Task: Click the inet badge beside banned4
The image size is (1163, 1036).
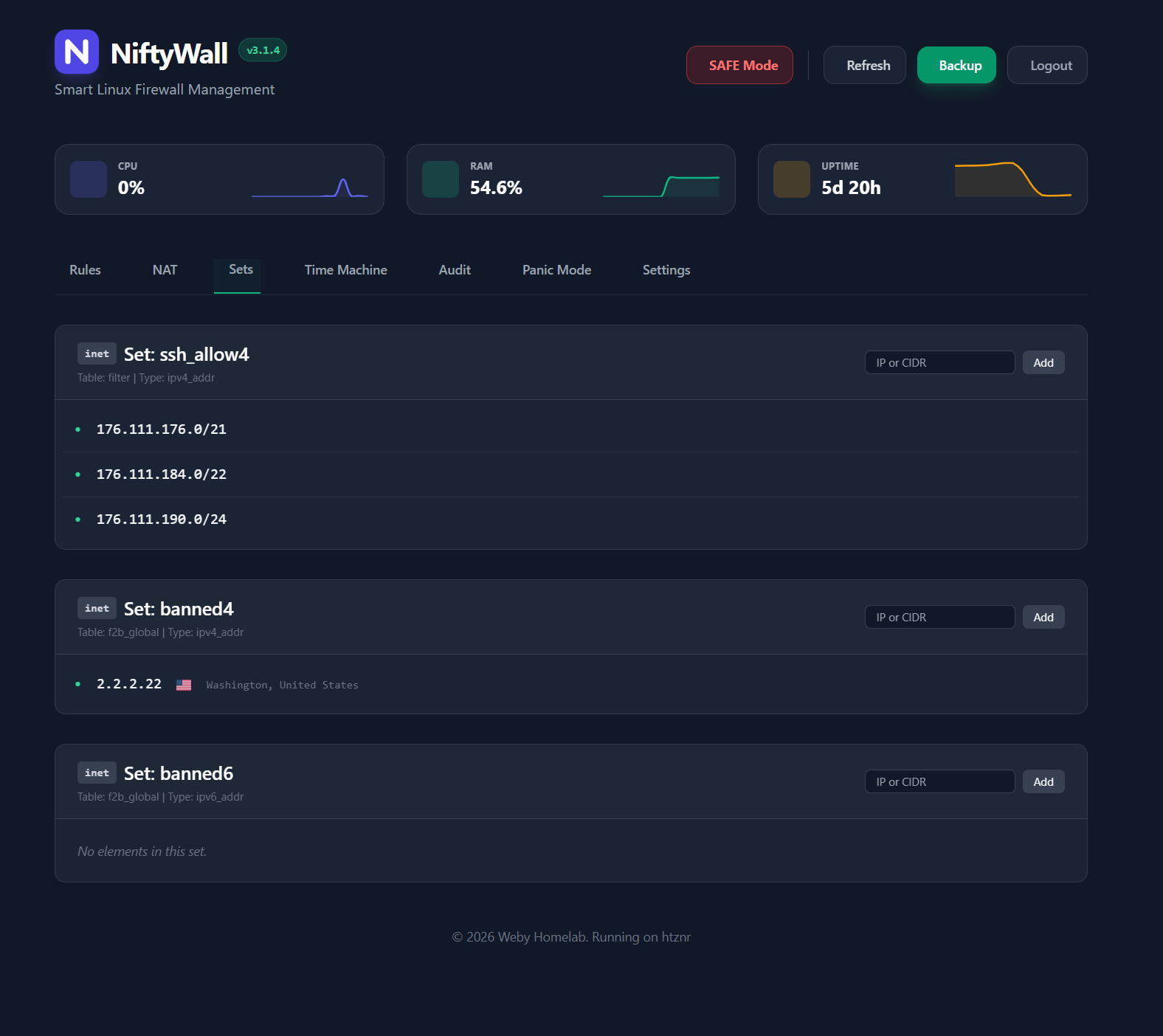Action: coord(97,608)
